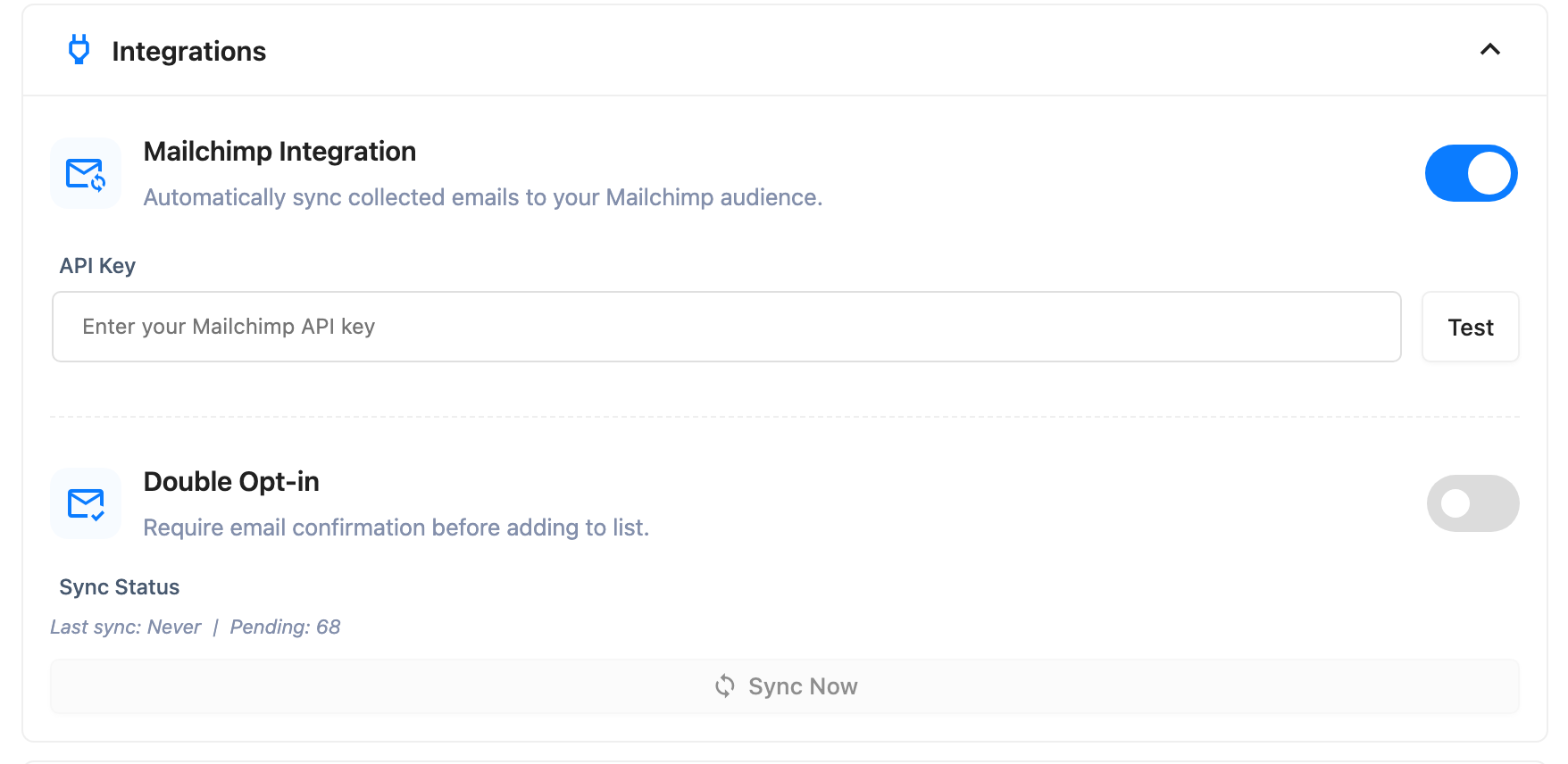The height and width of the screenshot is (764, 1568).
Task: Click the 'Pending: 68' status text
Action: (x=285, y=627)
